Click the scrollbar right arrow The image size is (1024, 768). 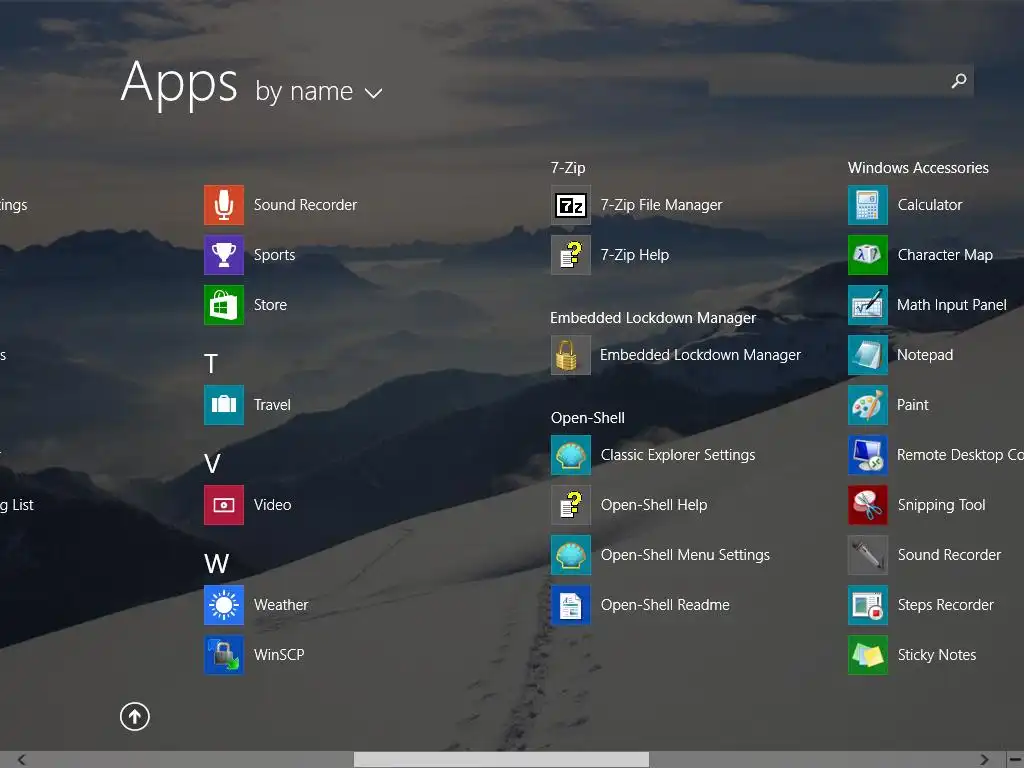[x=984, y=760]
